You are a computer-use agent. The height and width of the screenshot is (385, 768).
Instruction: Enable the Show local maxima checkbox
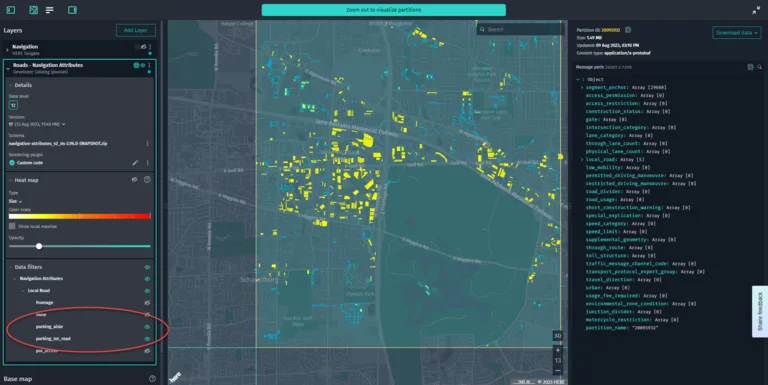coord(12,226)
